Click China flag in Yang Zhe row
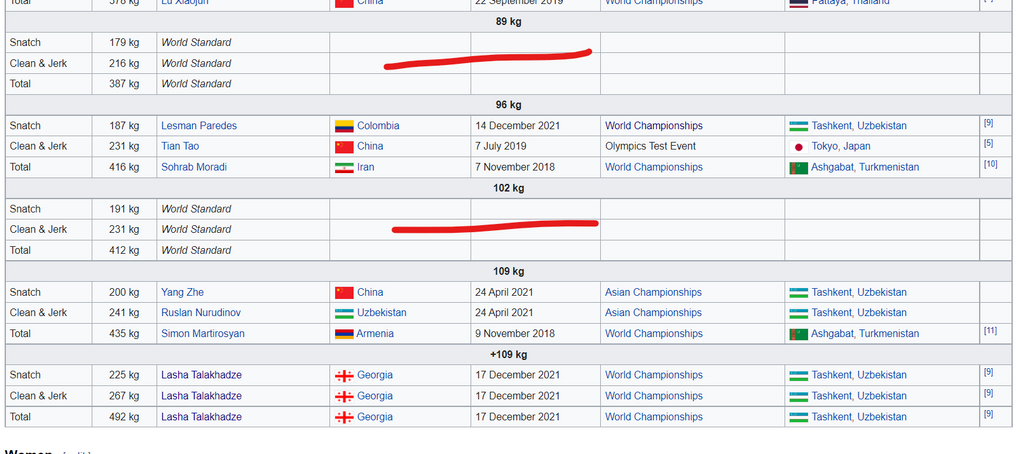The width and height of the screenshot is (1024, 454). pyautogui.click(x=344, y=293)
